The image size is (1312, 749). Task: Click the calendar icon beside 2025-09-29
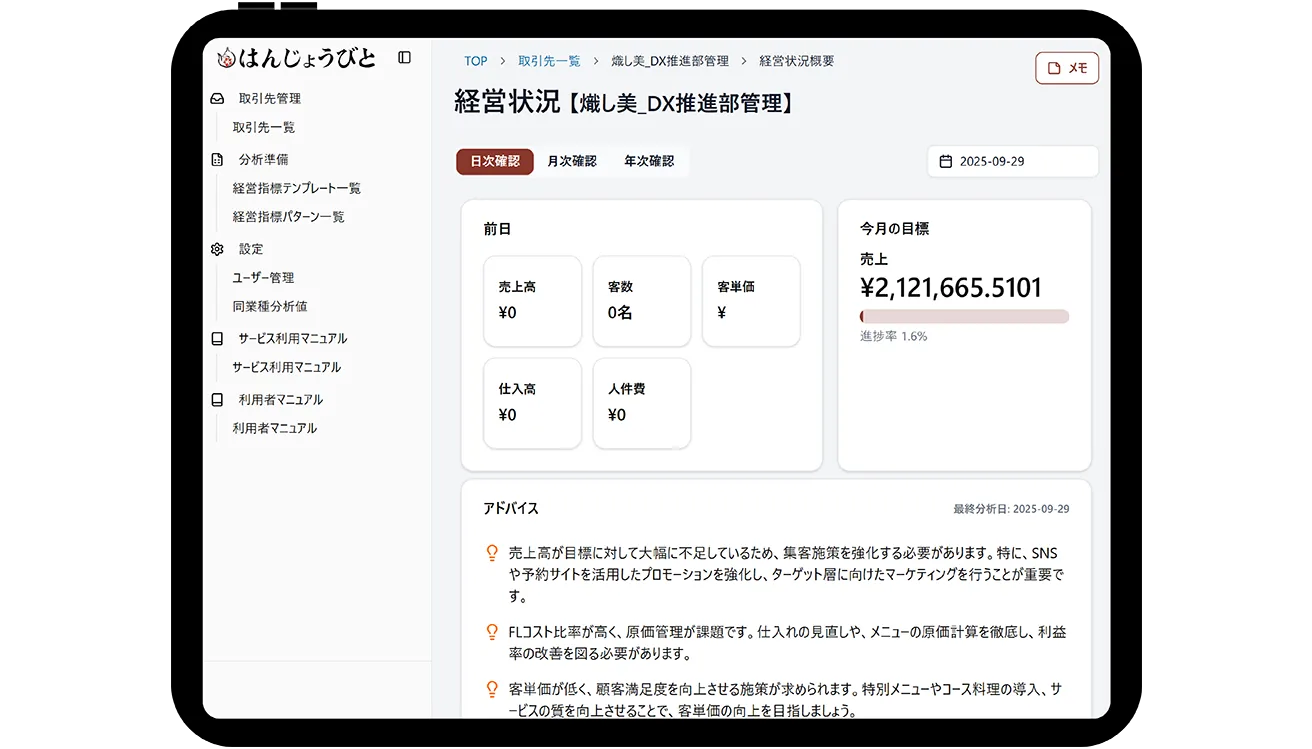943,161
